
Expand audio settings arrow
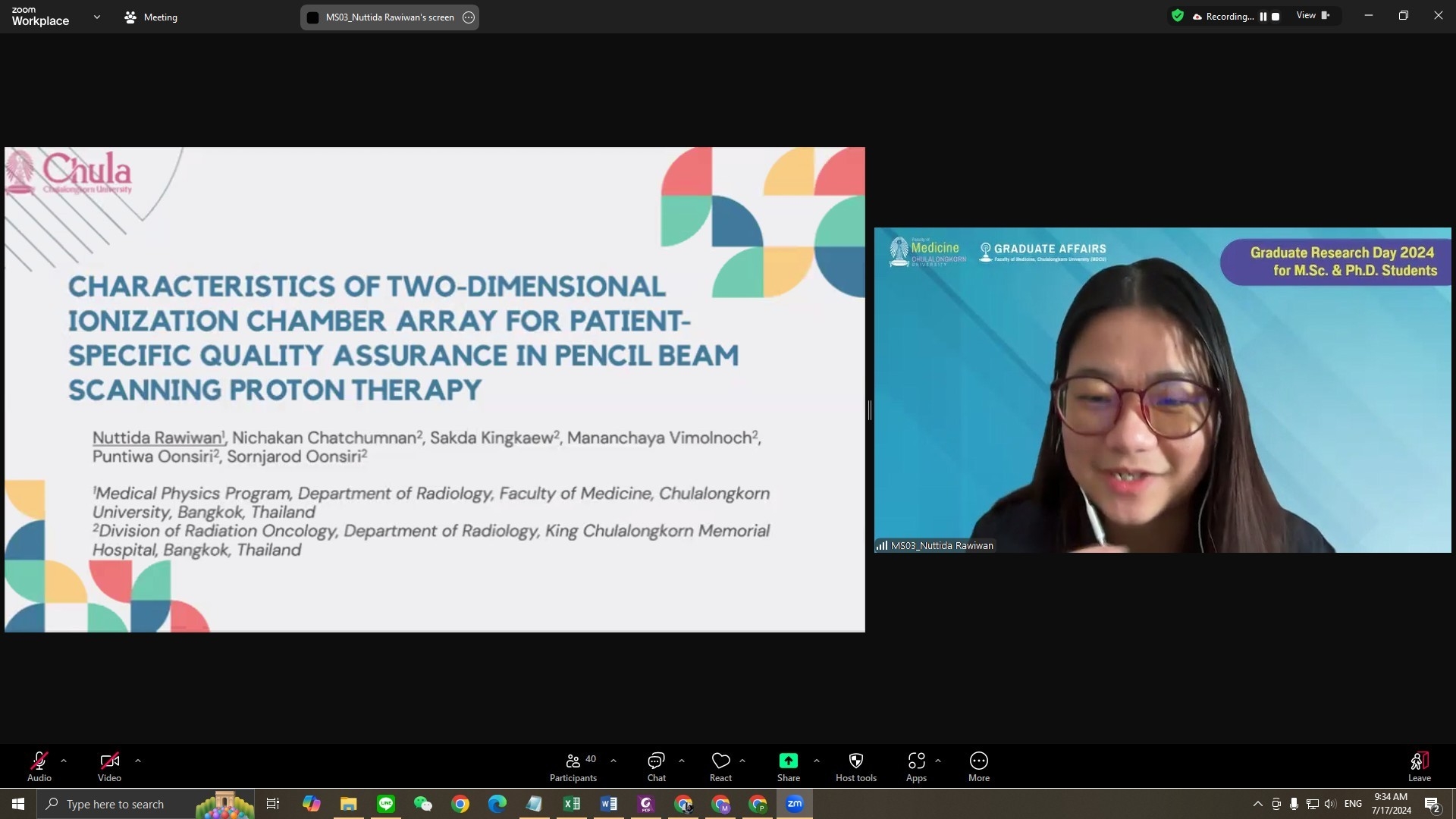pos(64,761)
